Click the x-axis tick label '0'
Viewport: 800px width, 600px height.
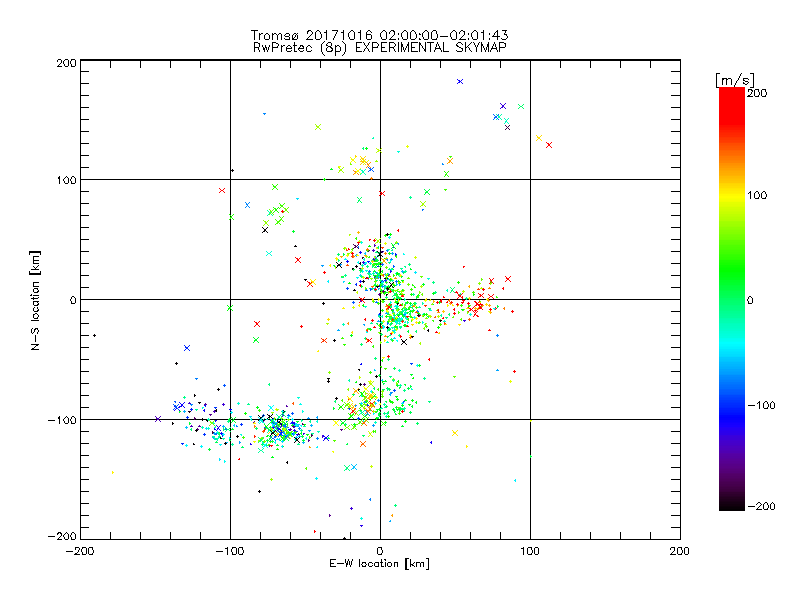380,552
